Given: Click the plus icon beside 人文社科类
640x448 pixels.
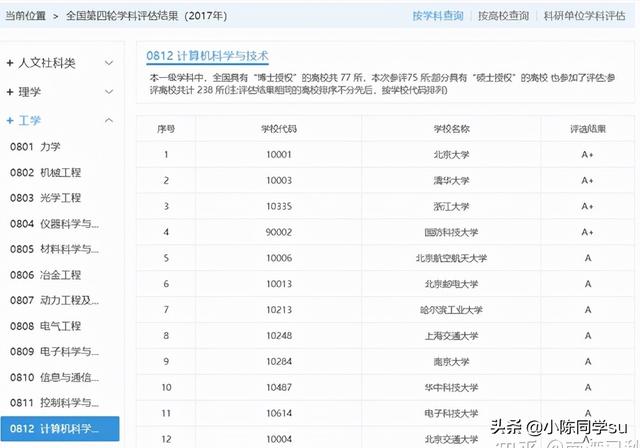Looking at the screenshot, I should click(x=10, y=63).
